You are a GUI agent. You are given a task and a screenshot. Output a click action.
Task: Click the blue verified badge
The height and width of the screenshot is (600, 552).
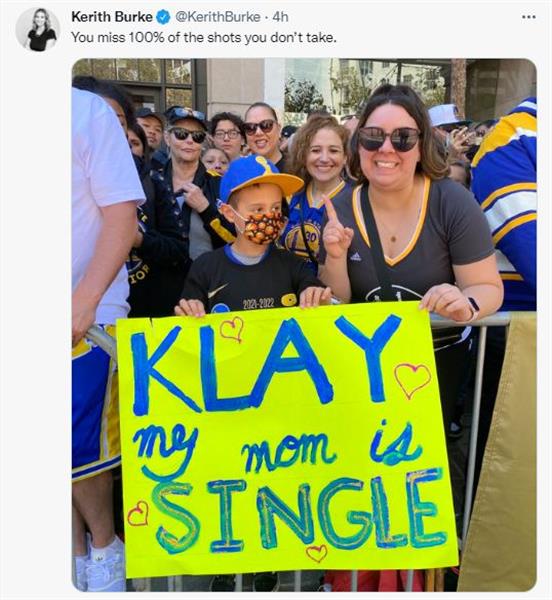click(164, 17)
